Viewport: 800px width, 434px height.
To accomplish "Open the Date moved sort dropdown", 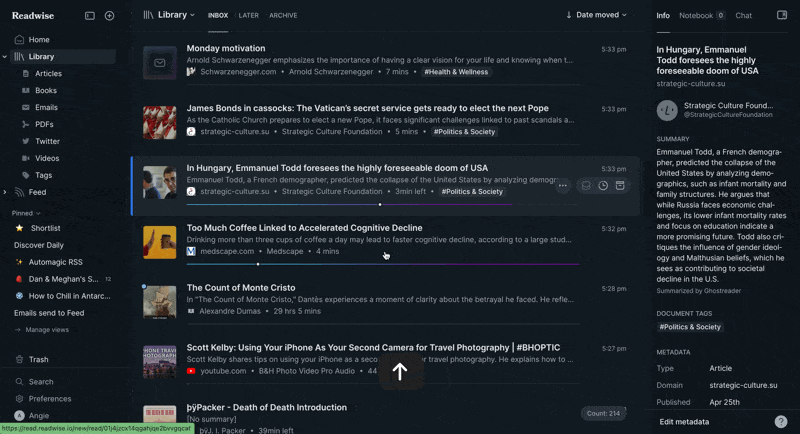I will [x=596, y=15].
